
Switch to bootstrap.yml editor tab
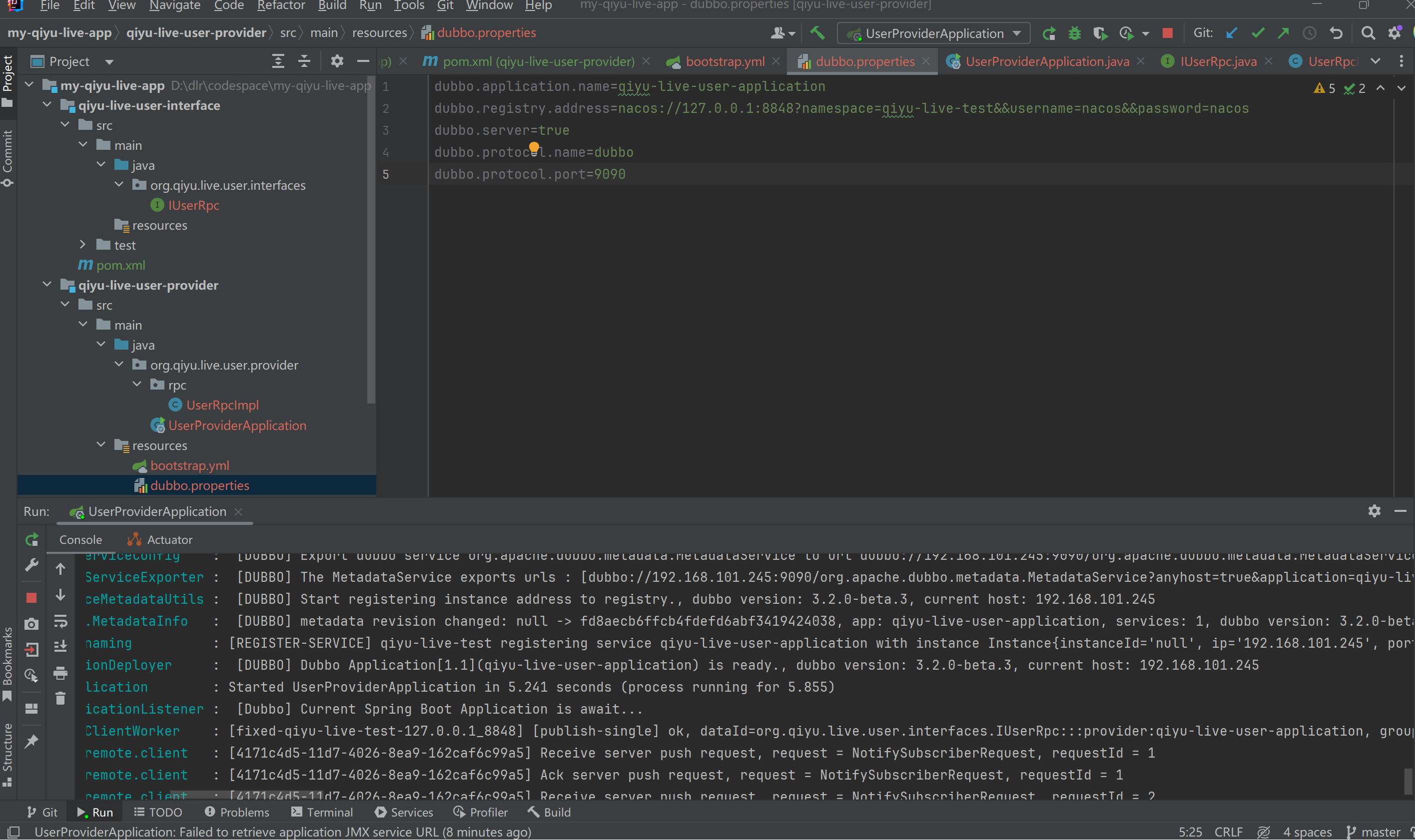[725, 61]
